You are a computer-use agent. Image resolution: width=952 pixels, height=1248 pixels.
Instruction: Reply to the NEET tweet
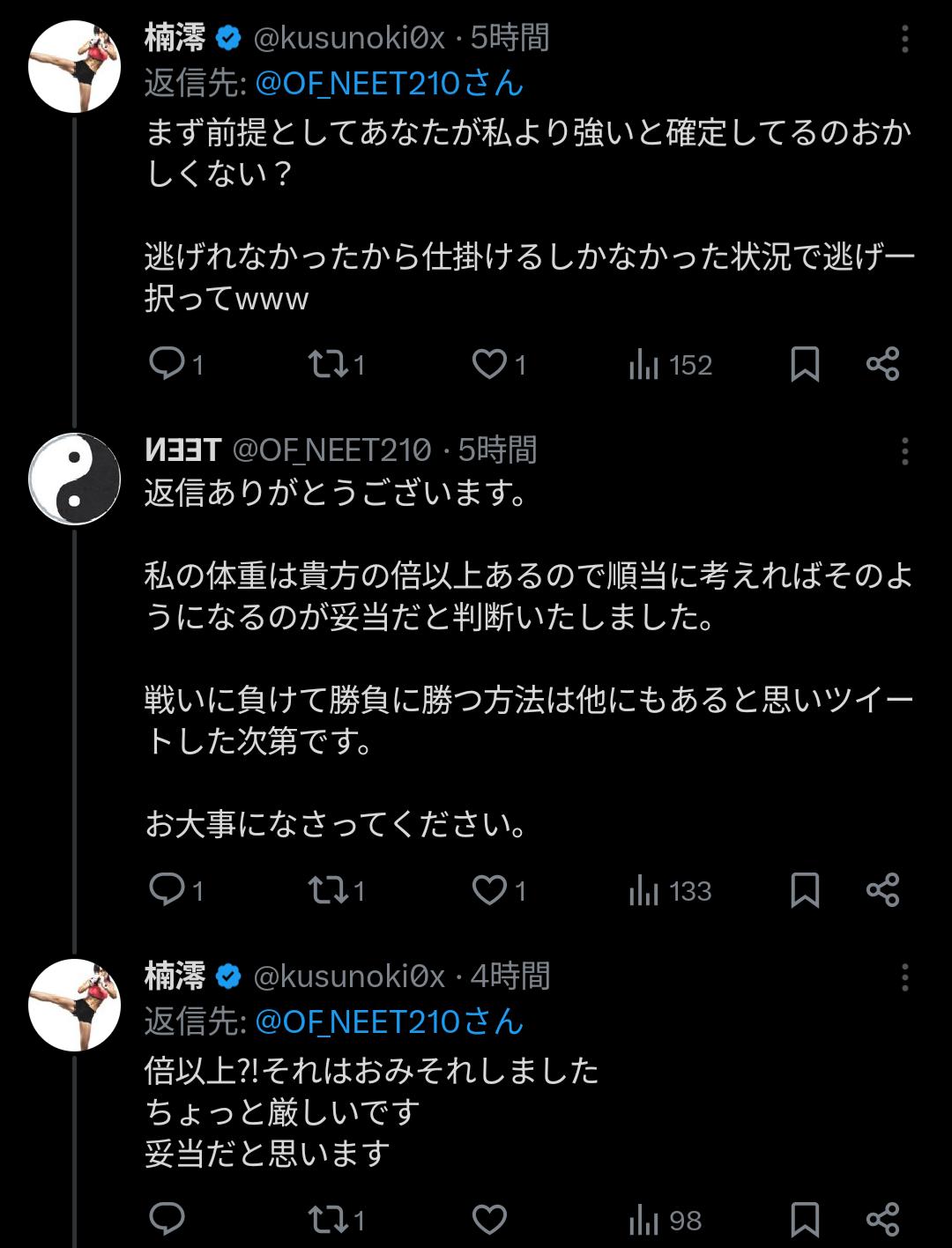(167, 890)
